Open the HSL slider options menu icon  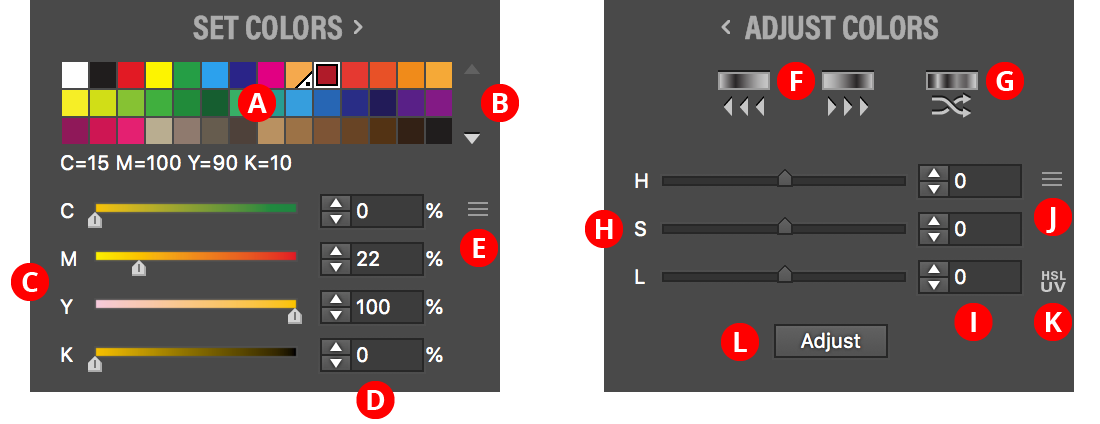point(1052,180)
